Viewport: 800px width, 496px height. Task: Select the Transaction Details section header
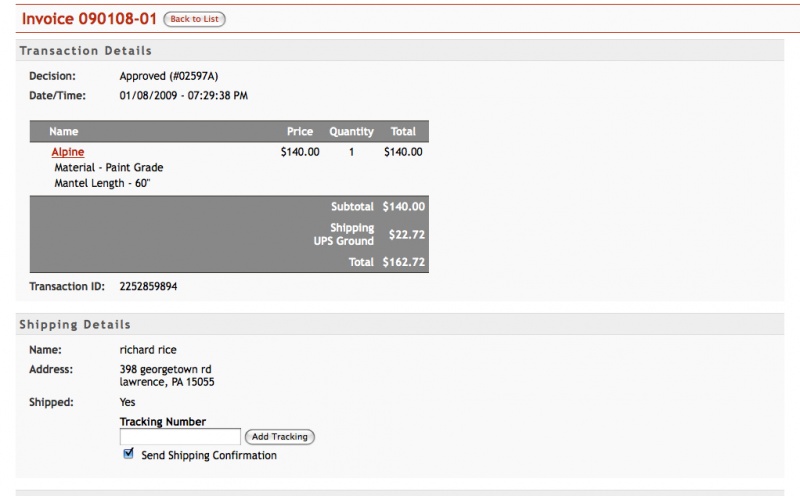[x=86, y=51]
